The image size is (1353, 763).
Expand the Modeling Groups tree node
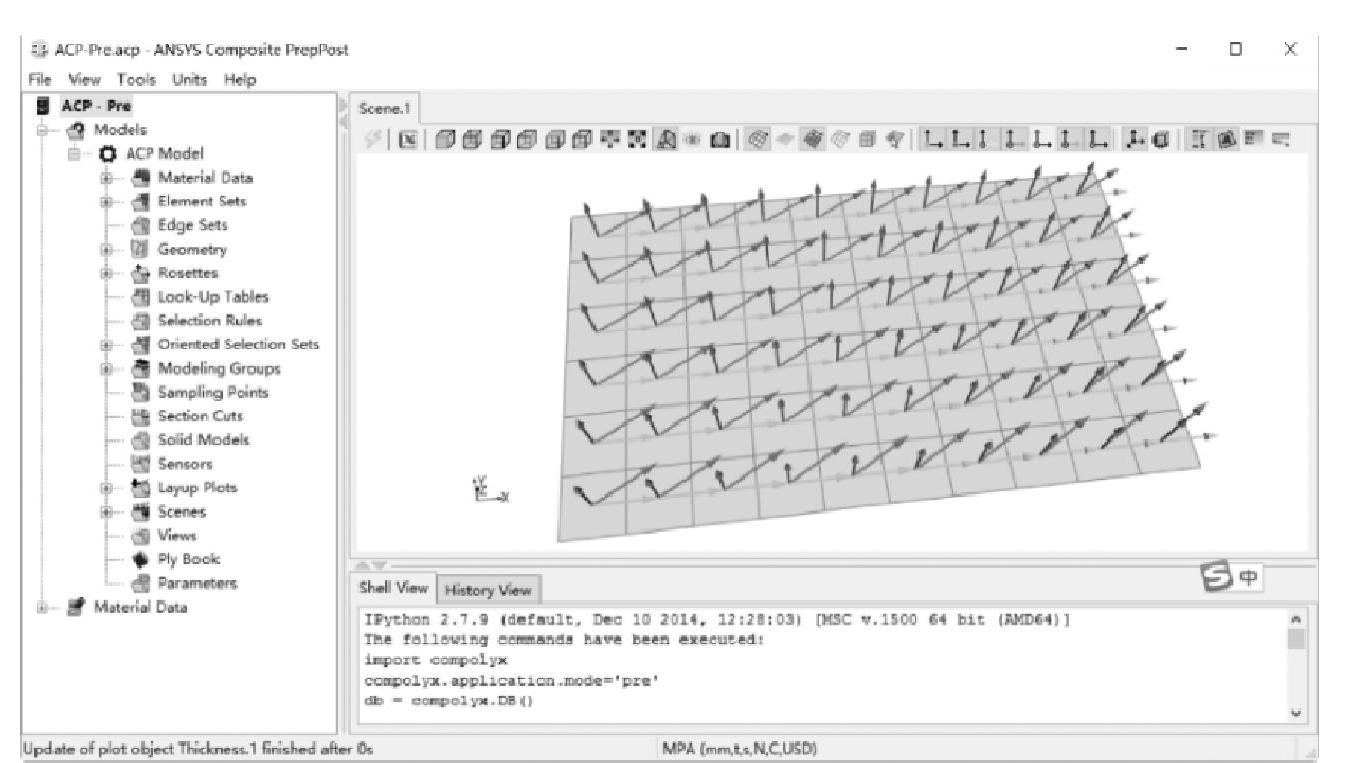pos(107,369)
